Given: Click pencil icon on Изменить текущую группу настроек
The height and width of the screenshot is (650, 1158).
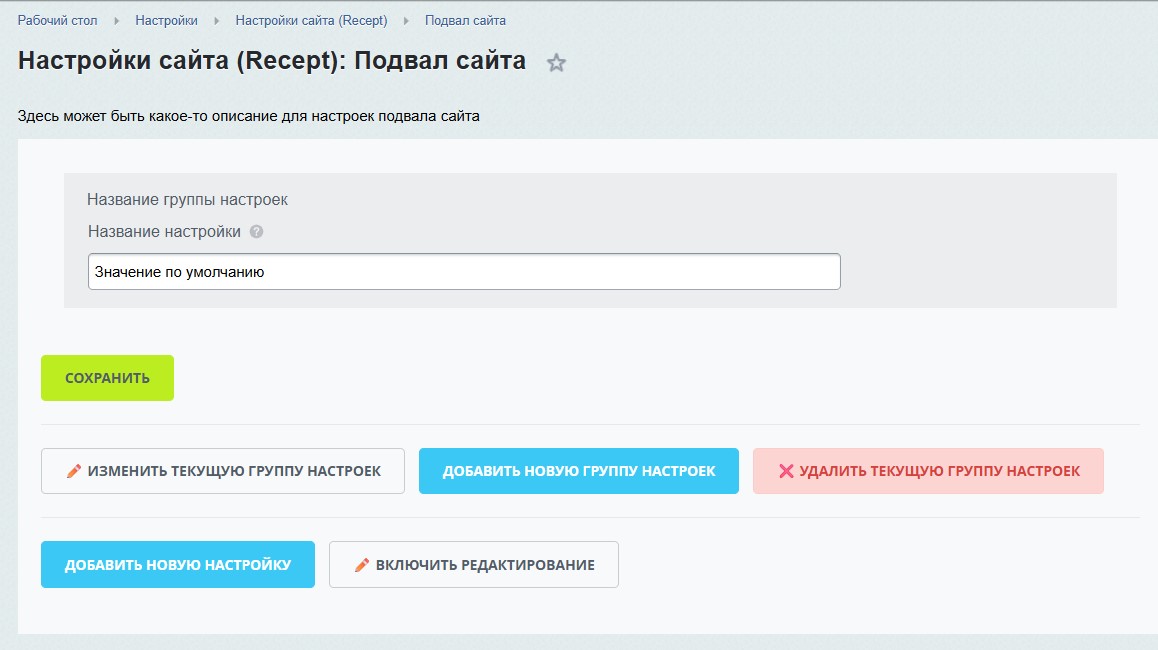Looking at the screenshot, I should tap(73, 471).
